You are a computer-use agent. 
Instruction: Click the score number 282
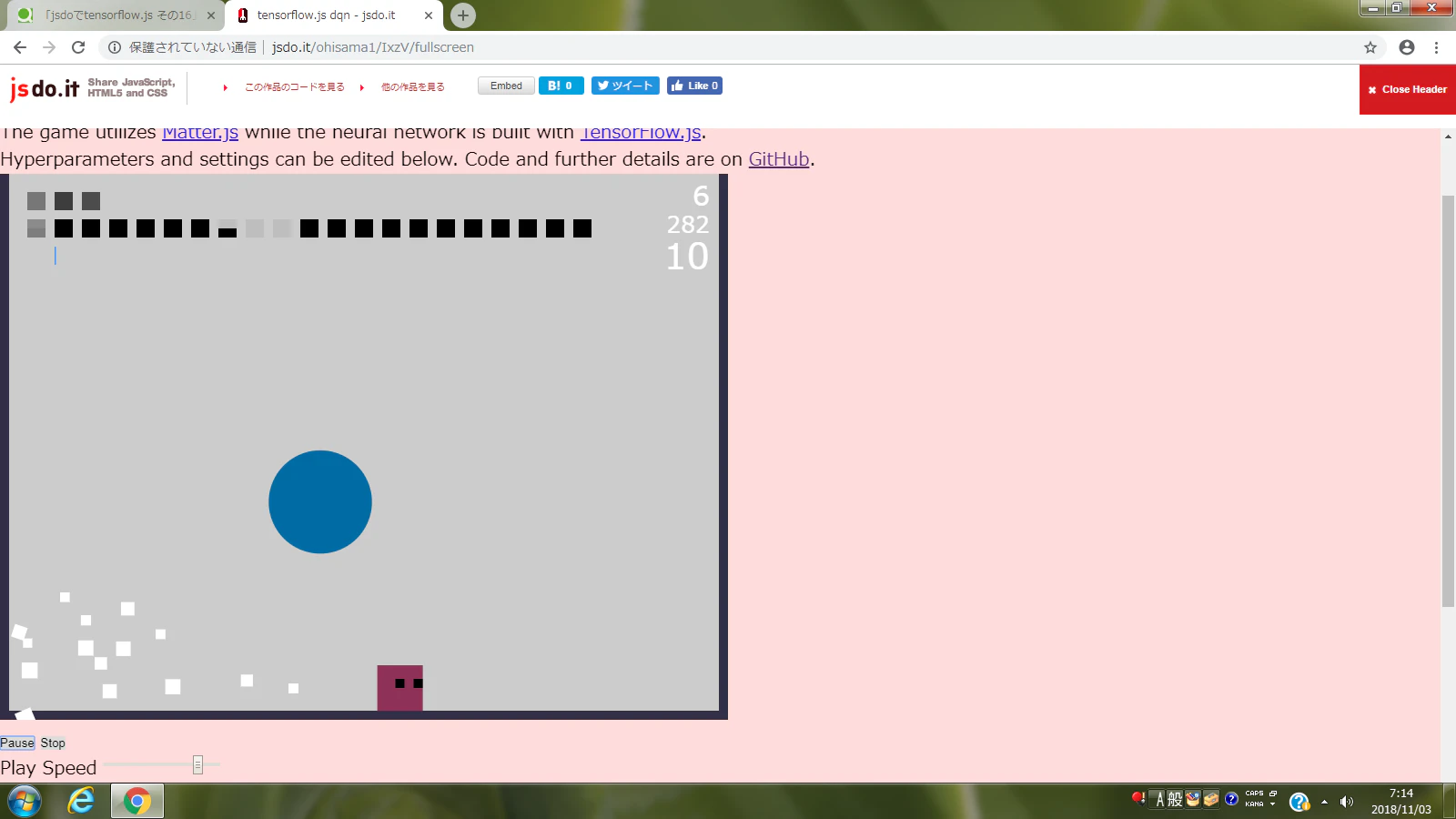click(687, 225)
